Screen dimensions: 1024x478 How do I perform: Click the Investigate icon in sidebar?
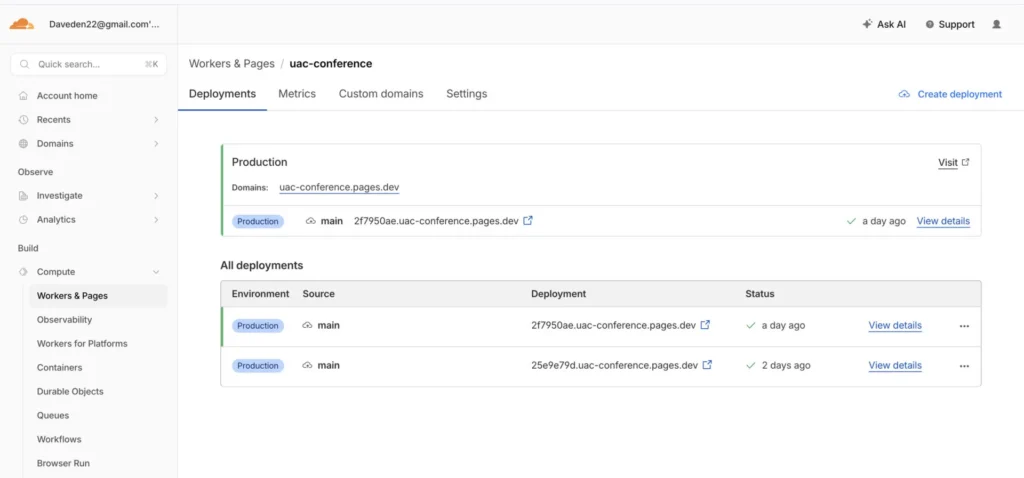pyautogui.click(x=24, y=196)
